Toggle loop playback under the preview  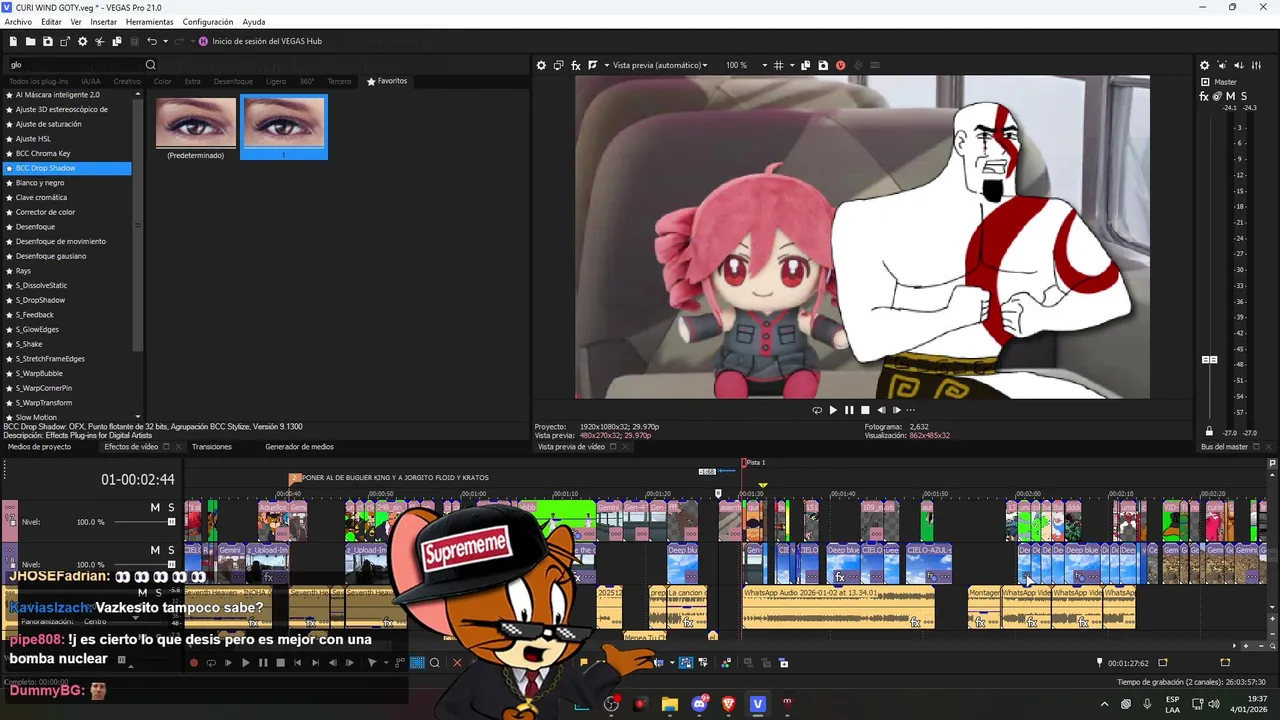[817, 410]
